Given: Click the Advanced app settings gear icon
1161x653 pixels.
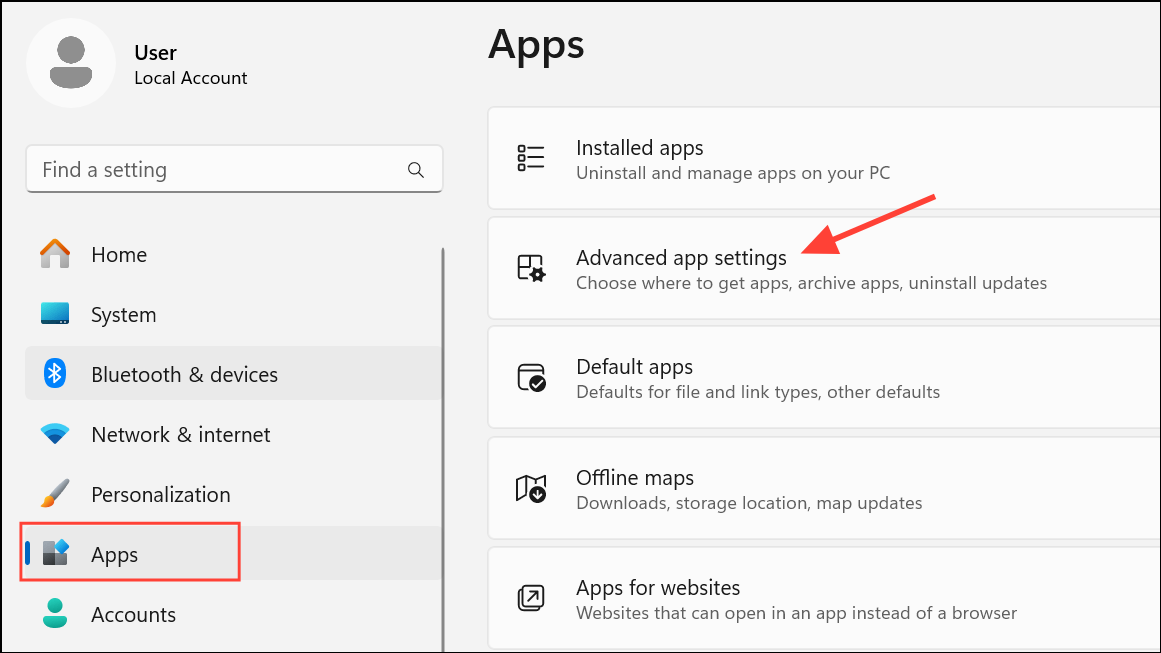Looking at the screenshot, I should [x=531, y=268].
